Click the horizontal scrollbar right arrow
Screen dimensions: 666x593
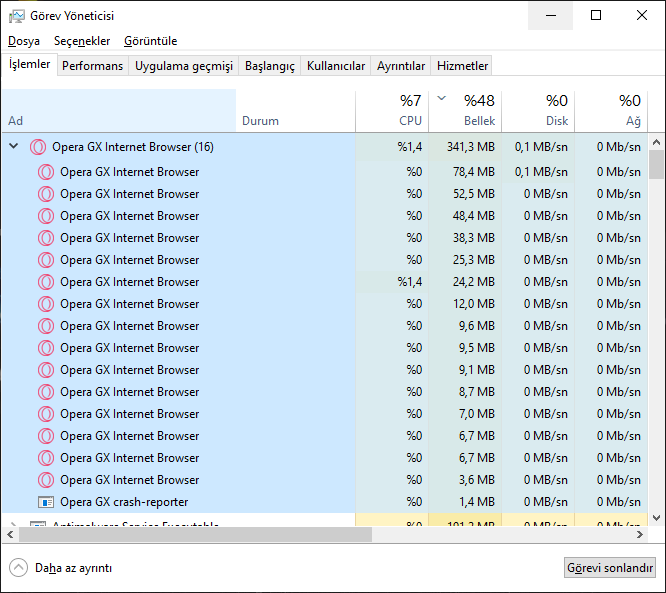[640, 535]
